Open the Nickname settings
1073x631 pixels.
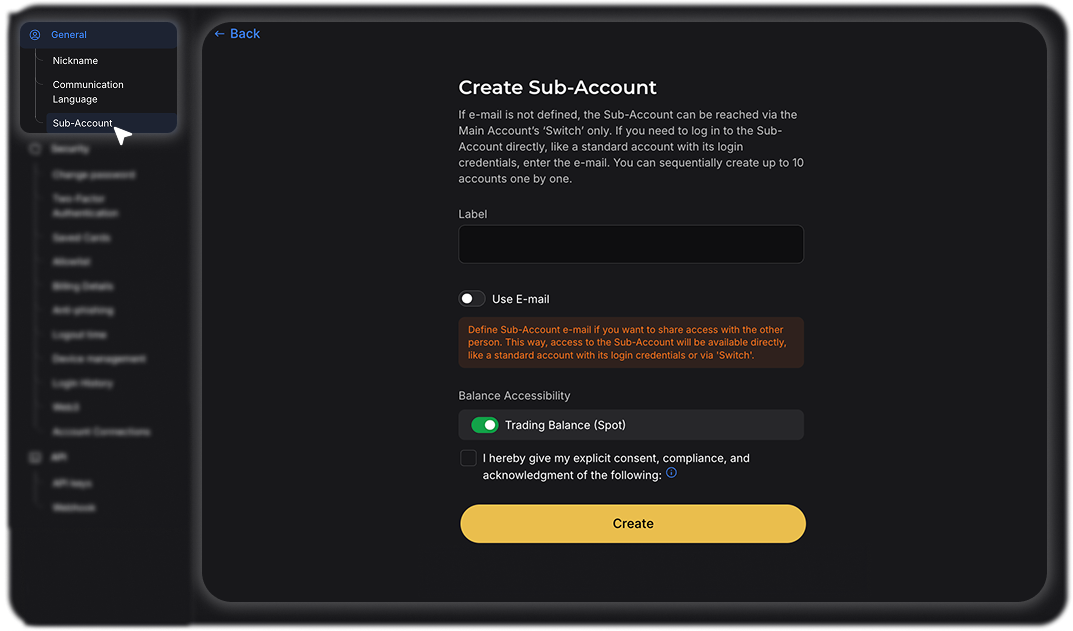(x=75, y=61)
